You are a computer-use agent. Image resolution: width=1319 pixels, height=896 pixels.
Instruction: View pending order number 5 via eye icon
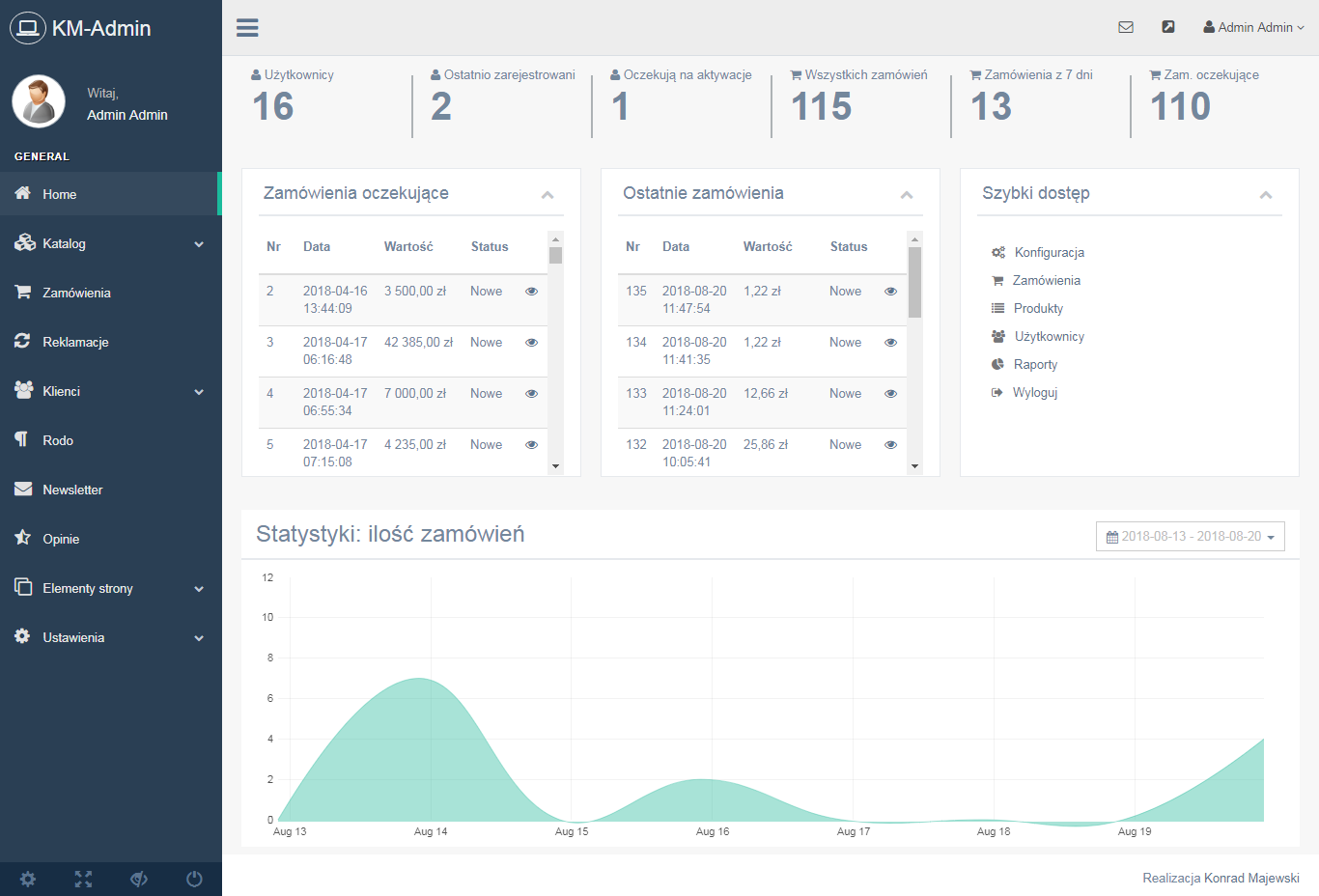point(531,444)
